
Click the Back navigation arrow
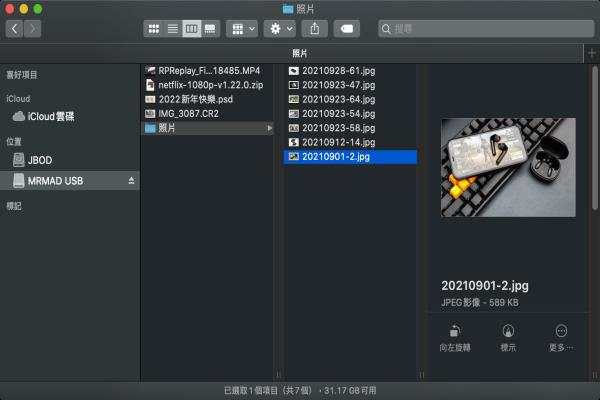coord(15,29)
